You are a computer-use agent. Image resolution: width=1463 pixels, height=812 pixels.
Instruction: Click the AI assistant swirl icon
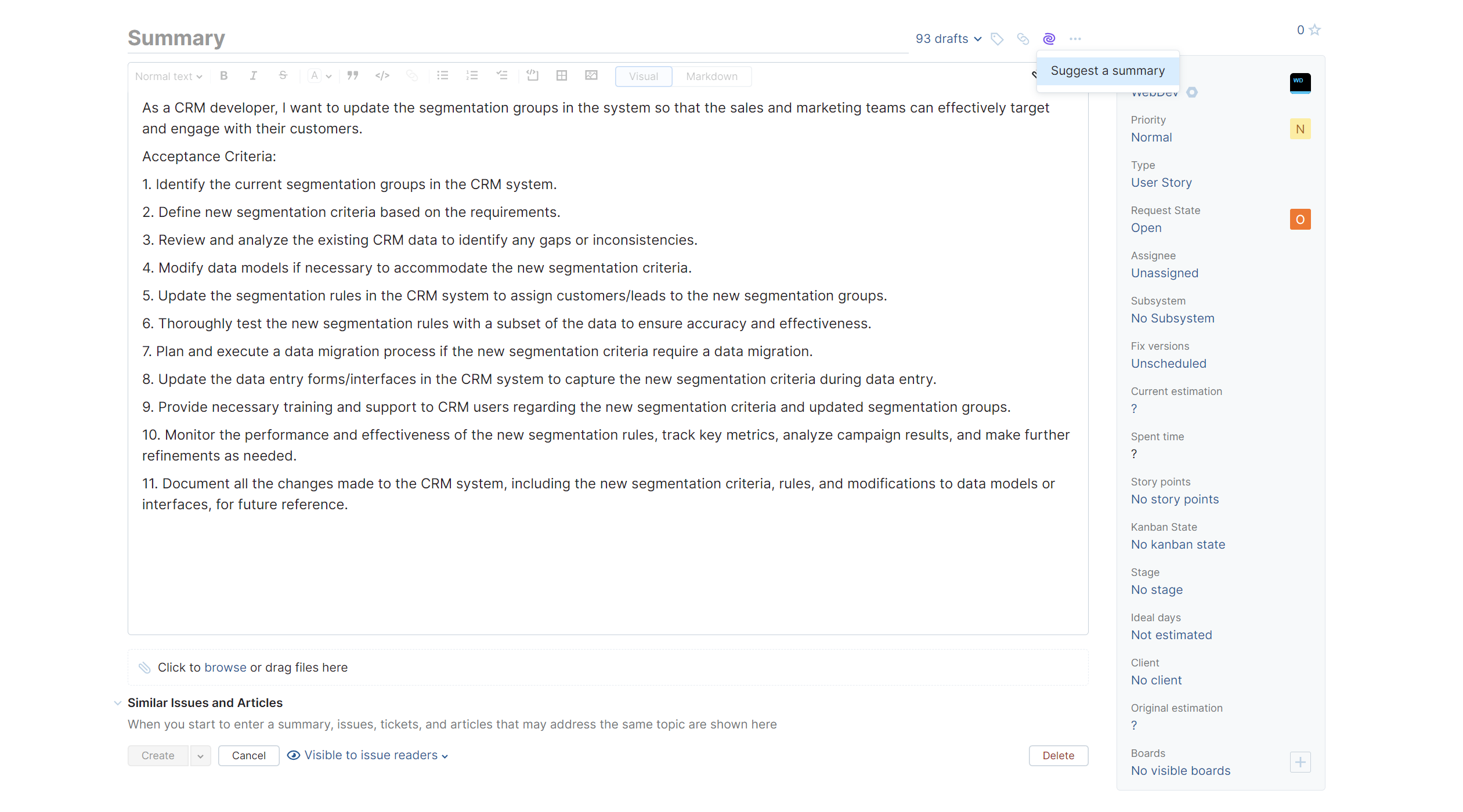tap(1049, 39)
